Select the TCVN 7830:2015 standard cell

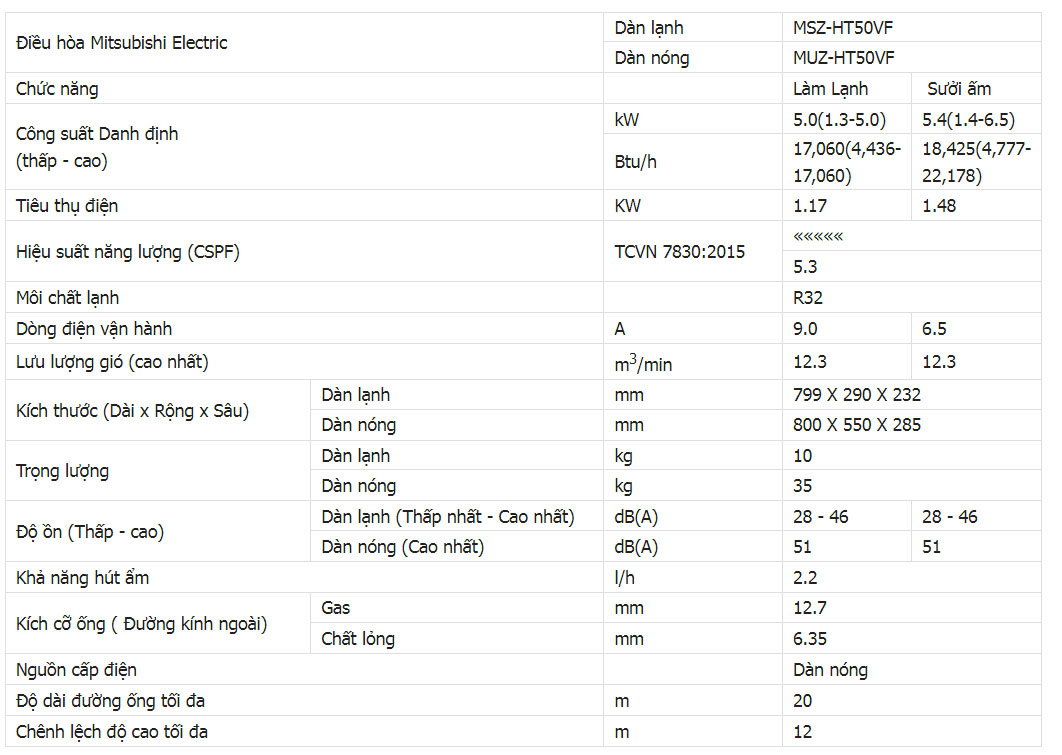[679, 252]
